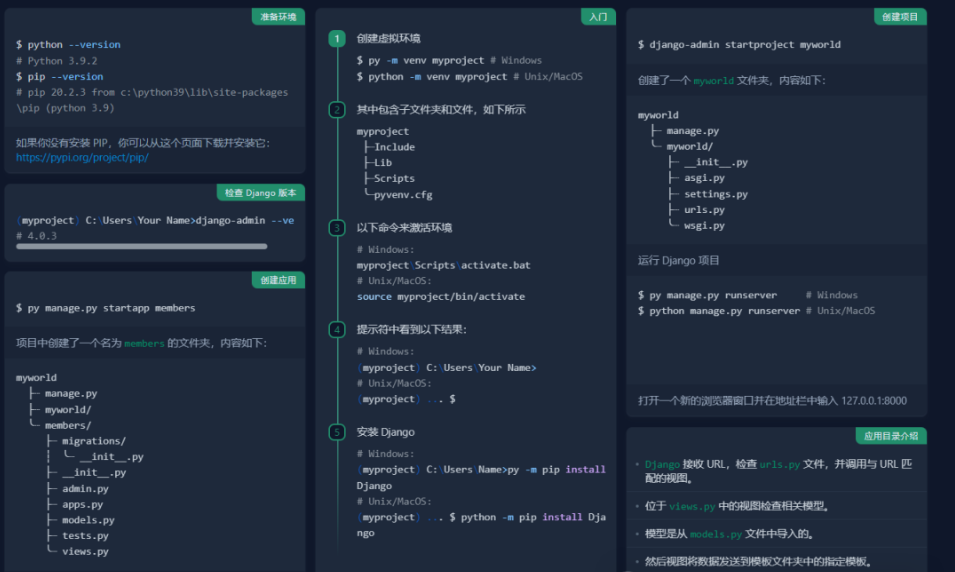Click the '$ py manage.py startapp members' command
Viewport: 955px width, 572px height.
(x=106, y=308)
